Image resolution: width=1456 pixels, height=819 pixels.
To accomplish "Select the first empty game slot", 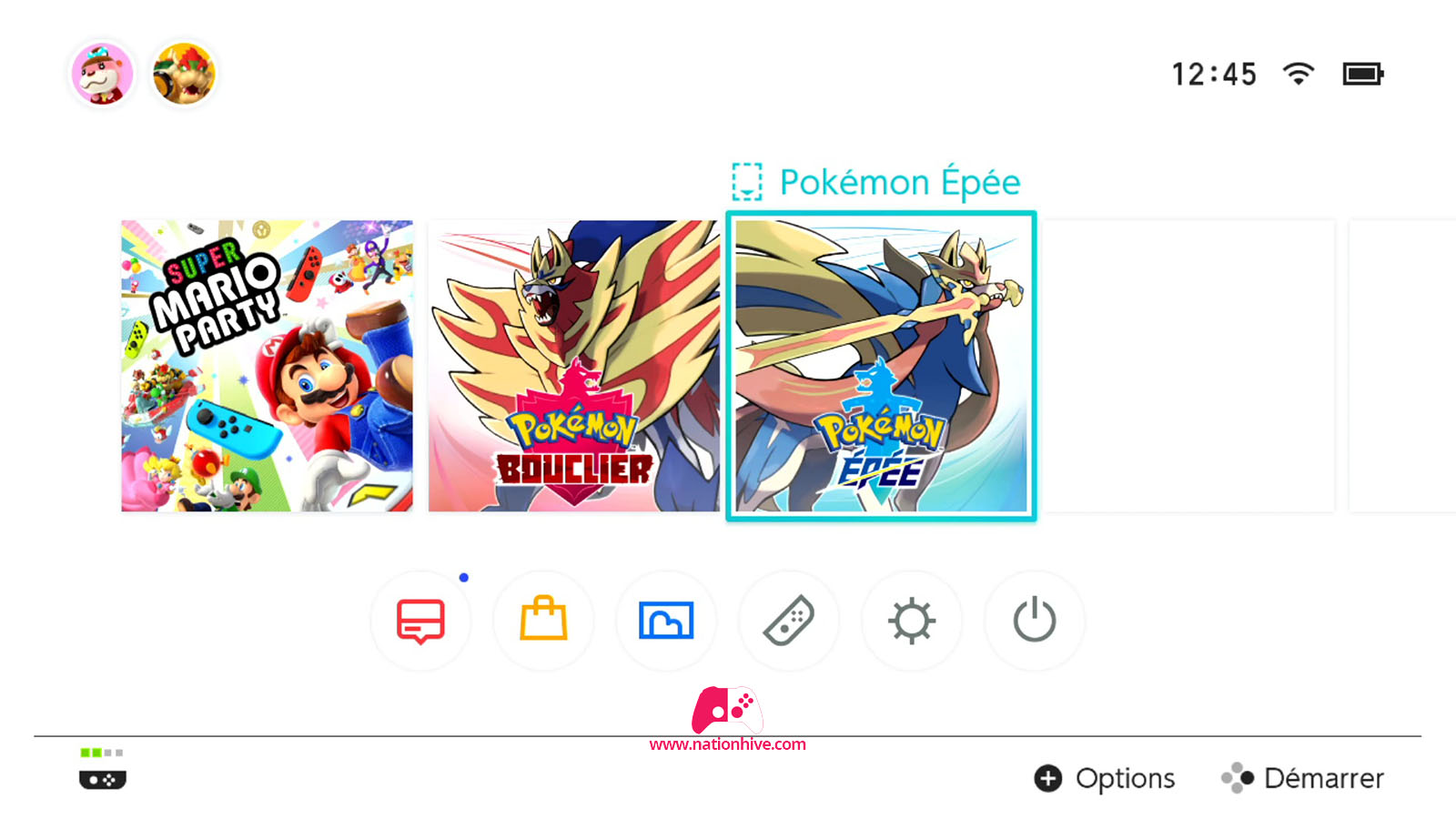I will (x=1188, y=366).
